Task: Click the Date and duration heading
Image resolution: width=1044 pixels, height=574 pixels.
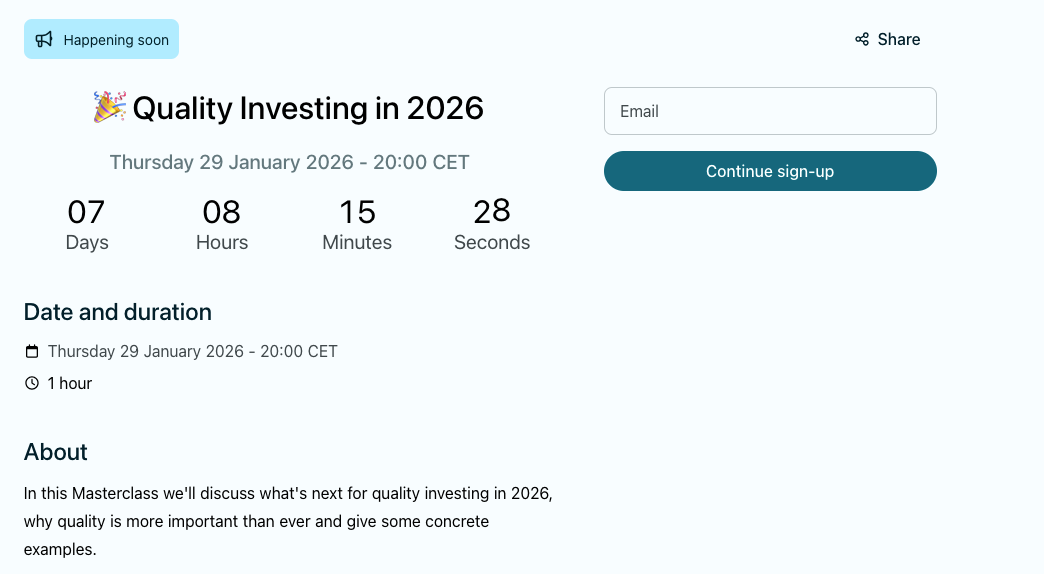Action: click(x=118, y=312)
